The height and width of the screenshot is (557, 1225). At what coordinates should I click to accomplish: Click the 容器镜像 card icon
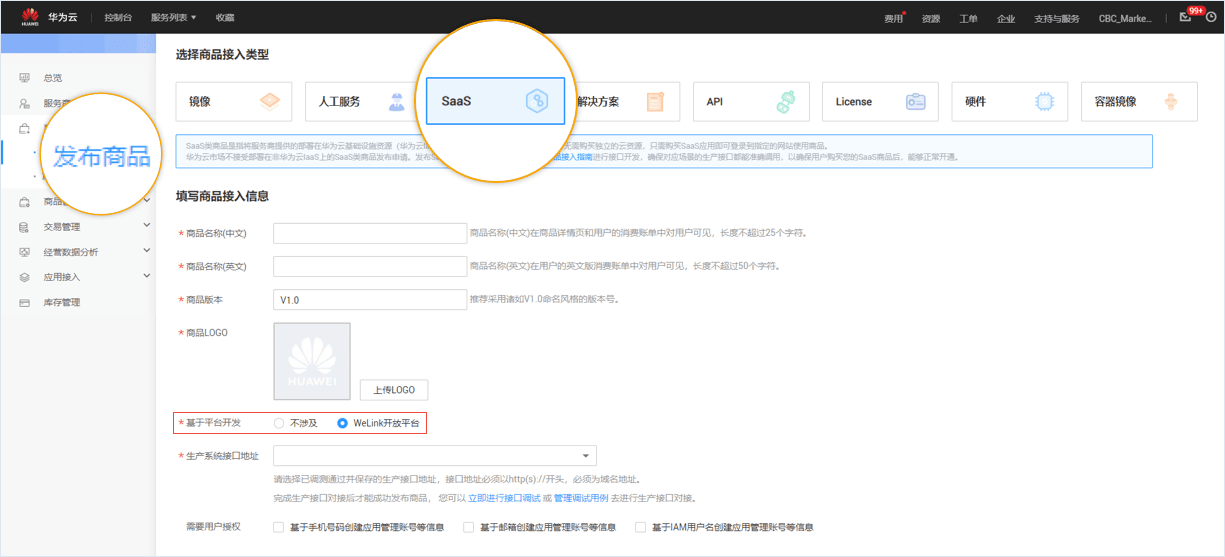(1172, 101)
